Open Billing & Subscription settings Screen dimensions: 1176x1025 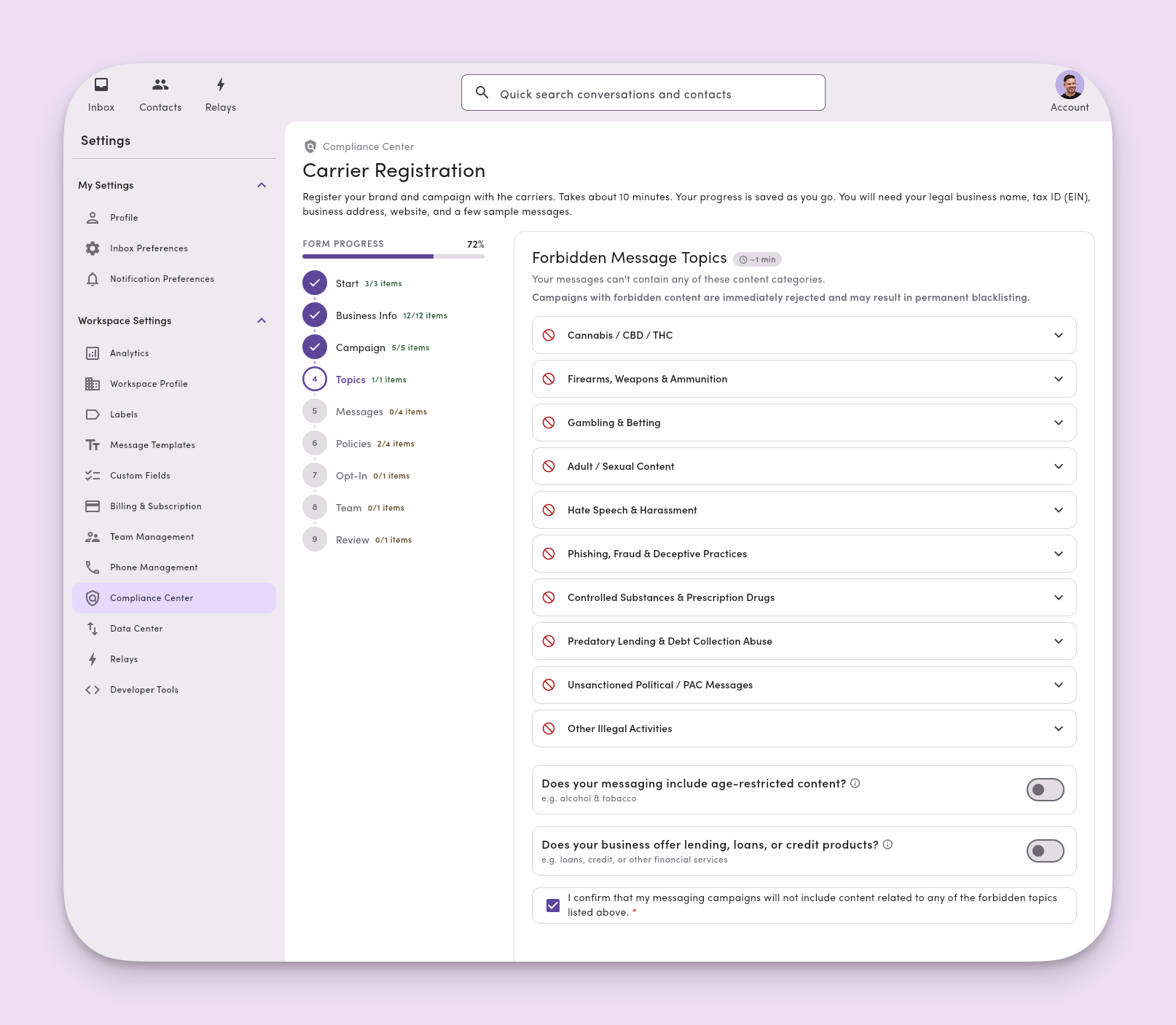pos(174,506)
